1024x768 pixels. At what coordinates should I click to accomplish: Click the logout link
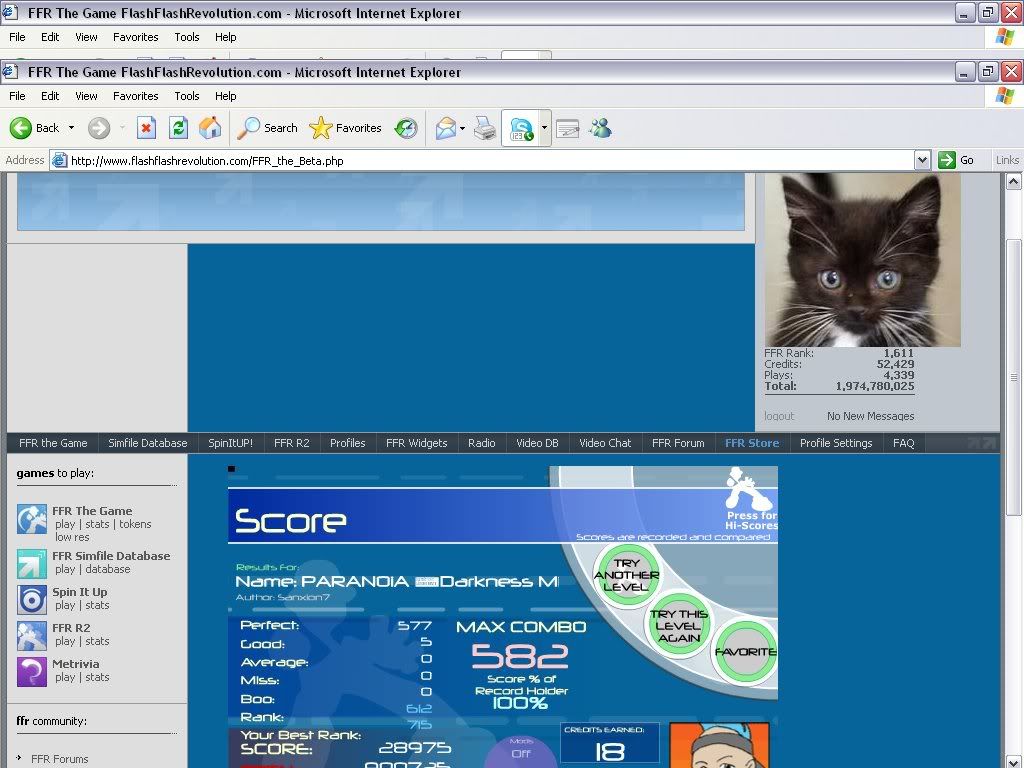[779, 416]
